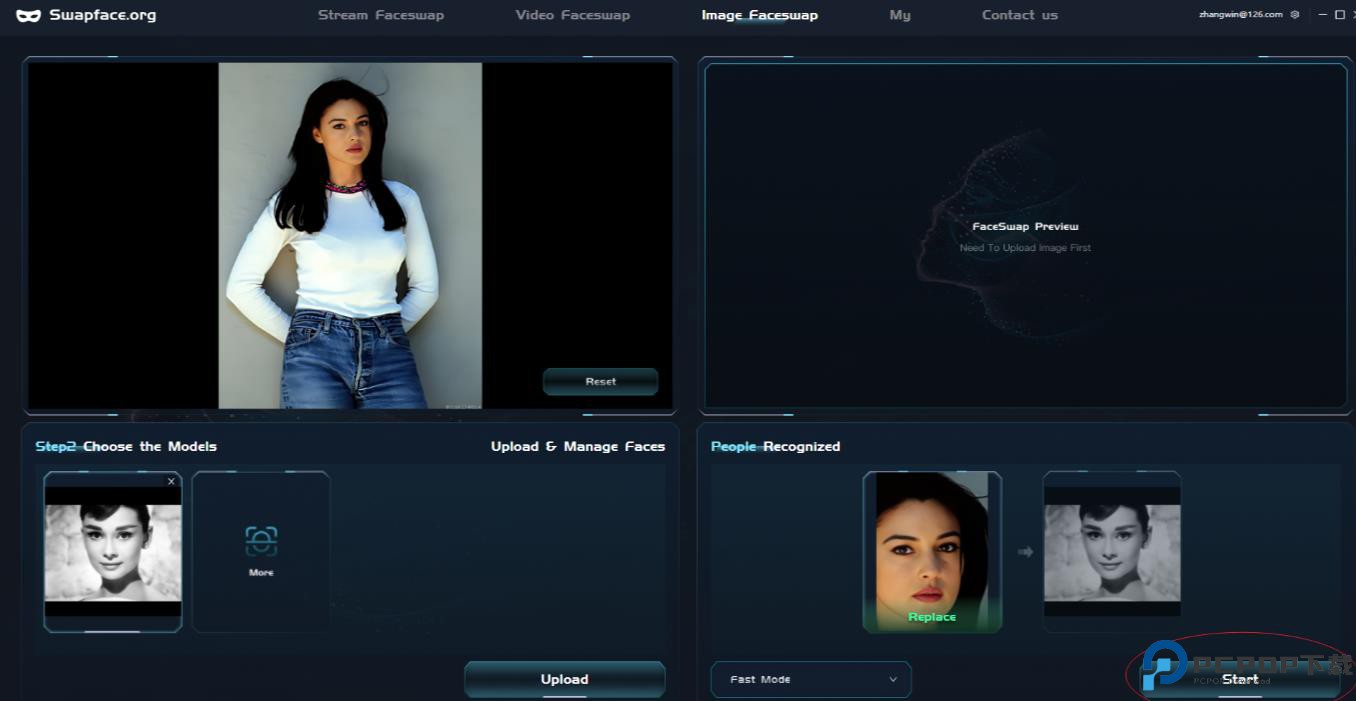Click the More face-scan icon

pos(261,541)
